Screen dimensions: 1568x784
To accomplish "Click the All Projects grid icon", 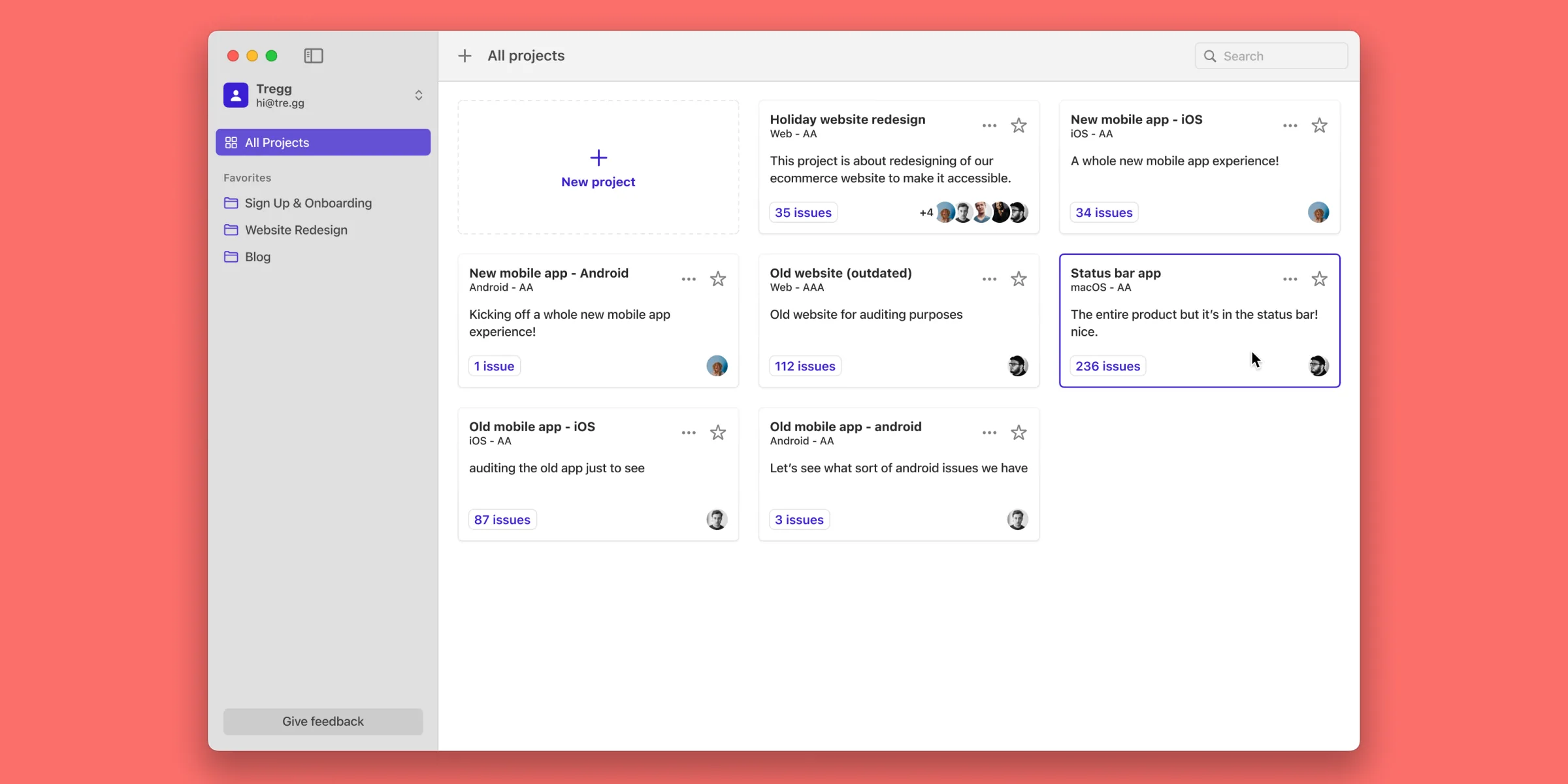I will (x=231, y=142).
